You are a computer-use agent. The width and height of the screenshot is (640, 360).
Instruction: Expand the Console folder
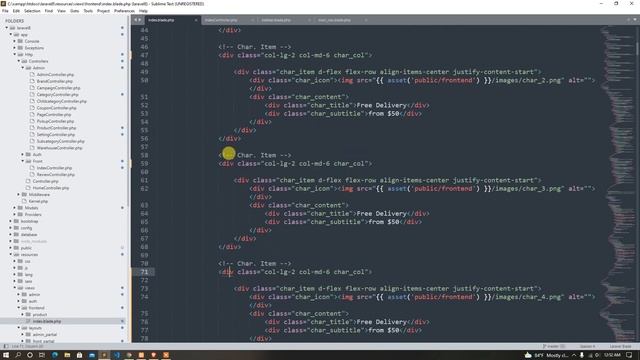[15, 41]
